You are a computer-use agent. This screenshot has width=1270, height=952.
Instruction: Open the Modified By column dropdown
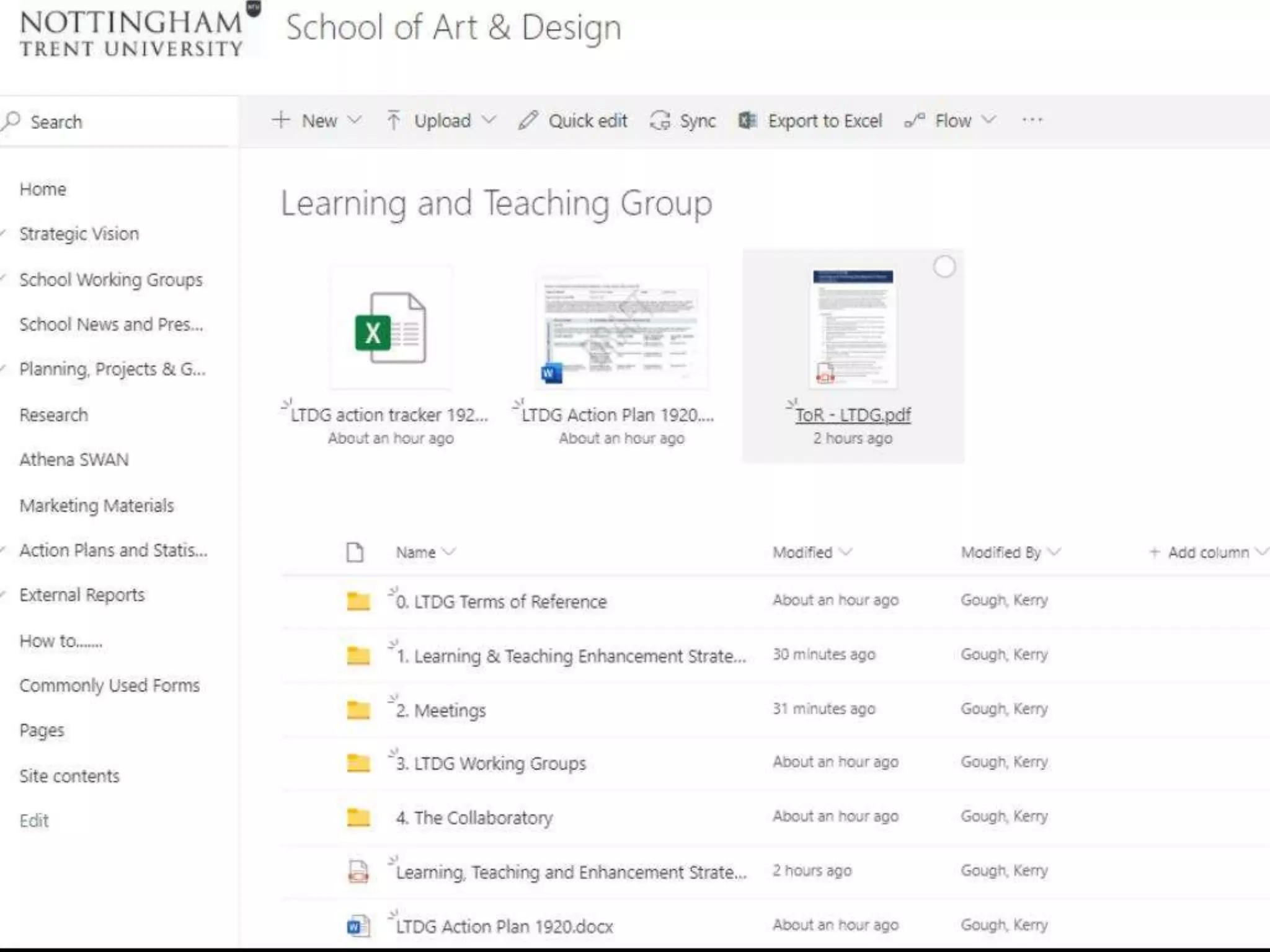click(1054, 552)
